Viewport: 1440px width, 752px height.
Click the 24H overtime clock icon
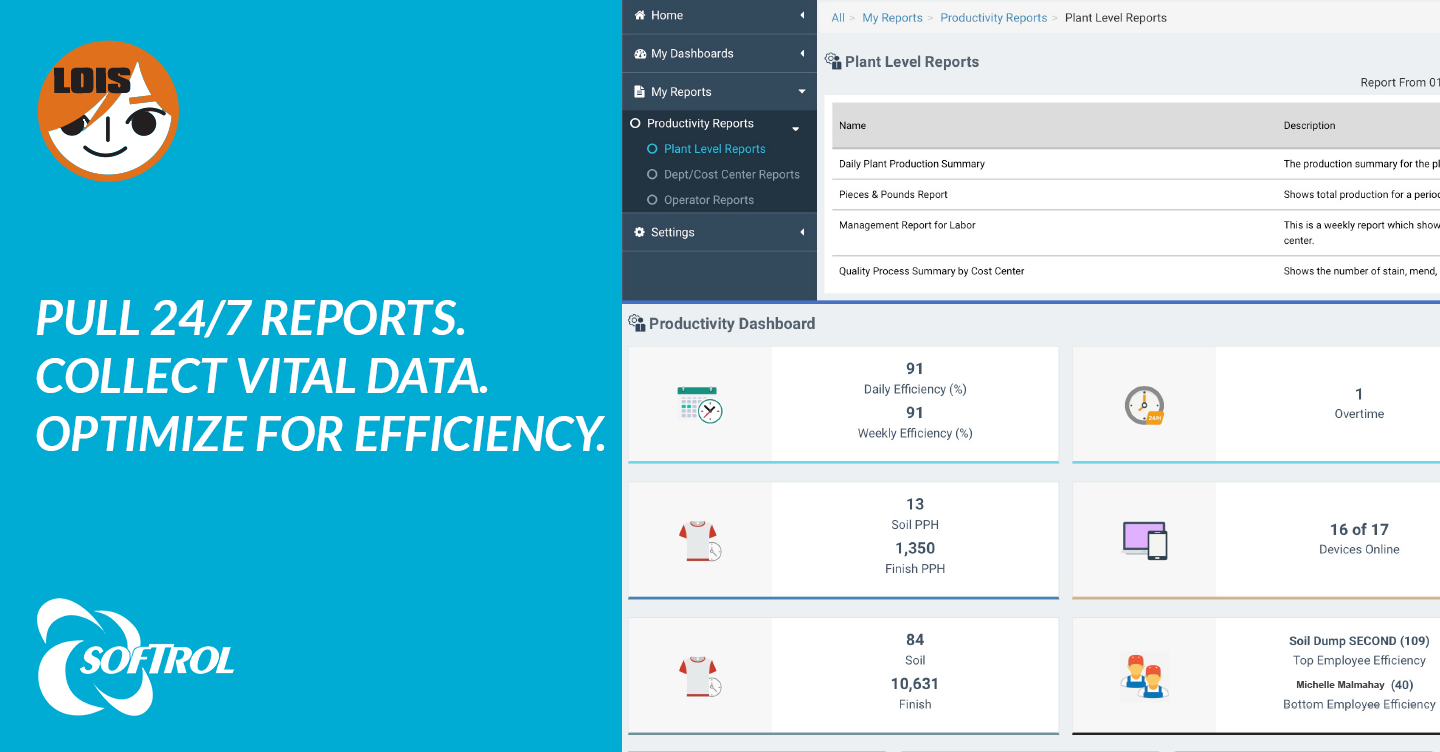[x=1144, y=405]
